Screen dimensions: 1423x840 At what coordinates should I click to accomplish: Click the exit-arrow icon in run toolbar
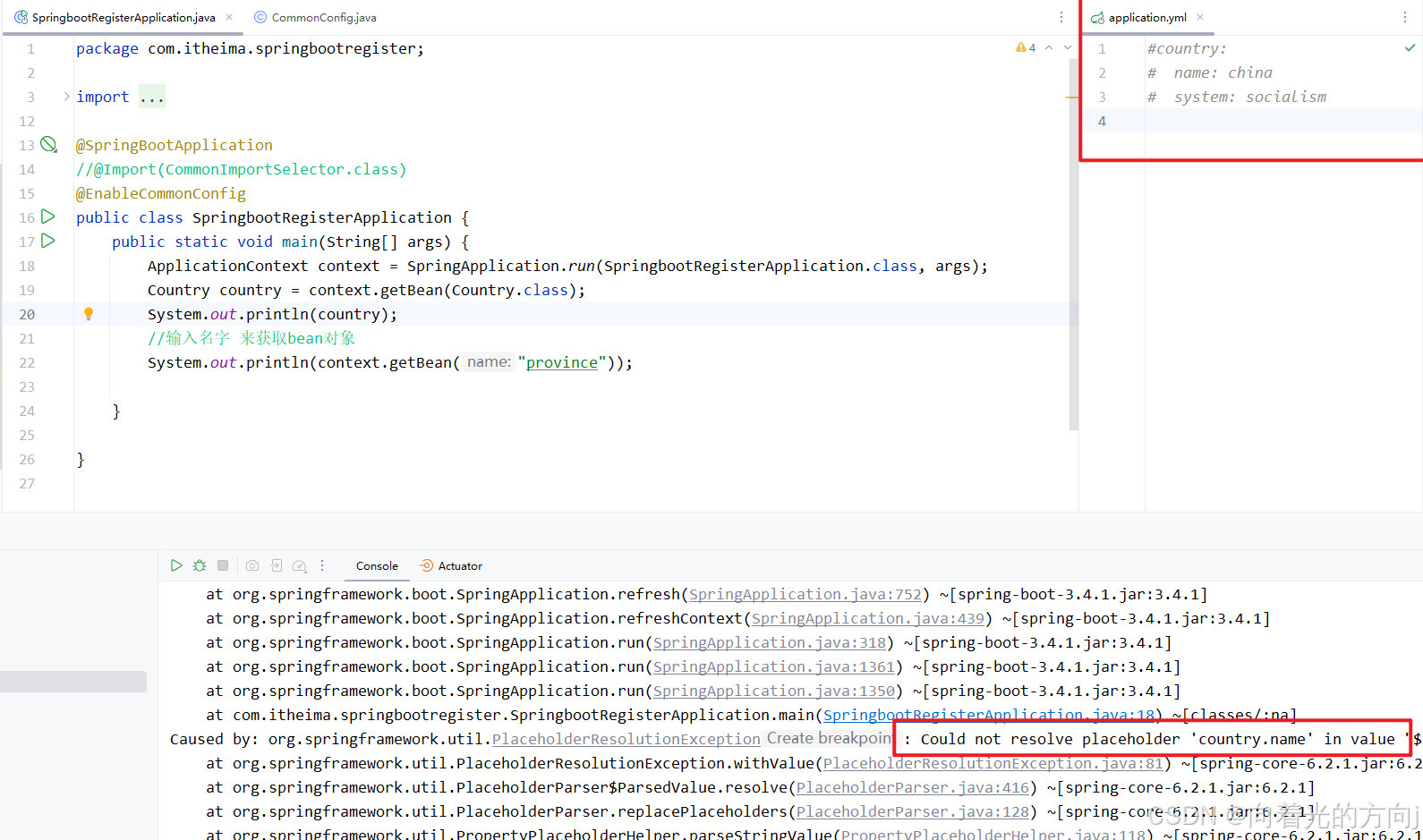point(277,565)
